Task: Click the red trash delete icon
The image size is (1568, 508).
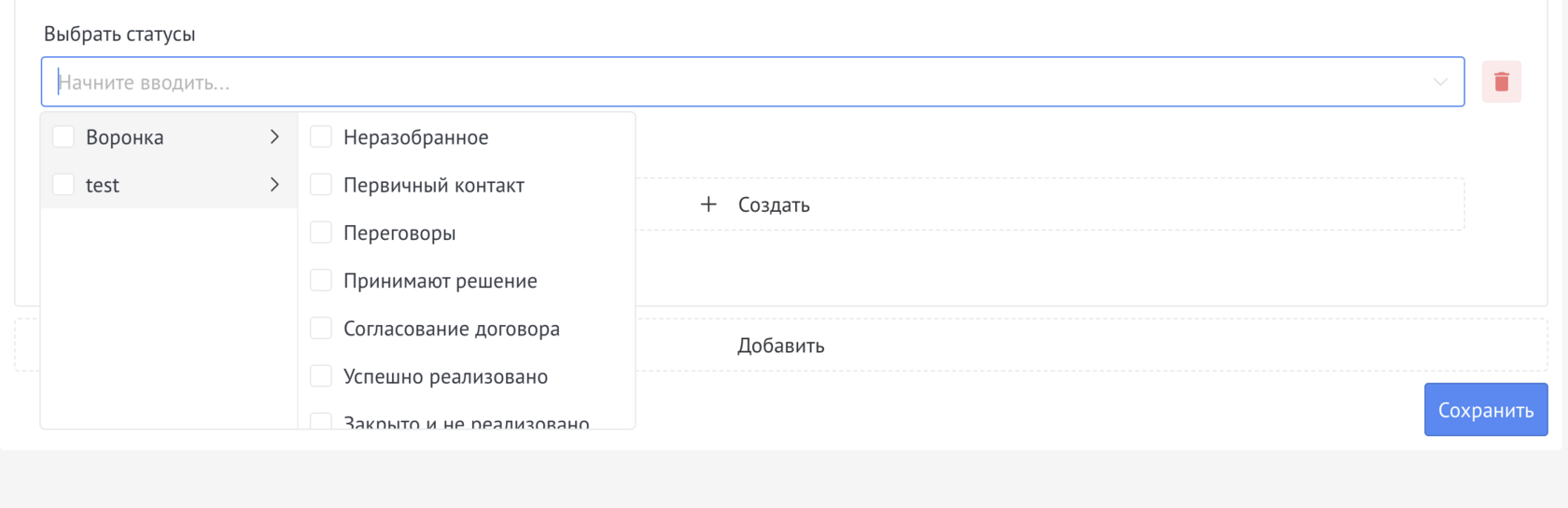Action: [1501, 82]
